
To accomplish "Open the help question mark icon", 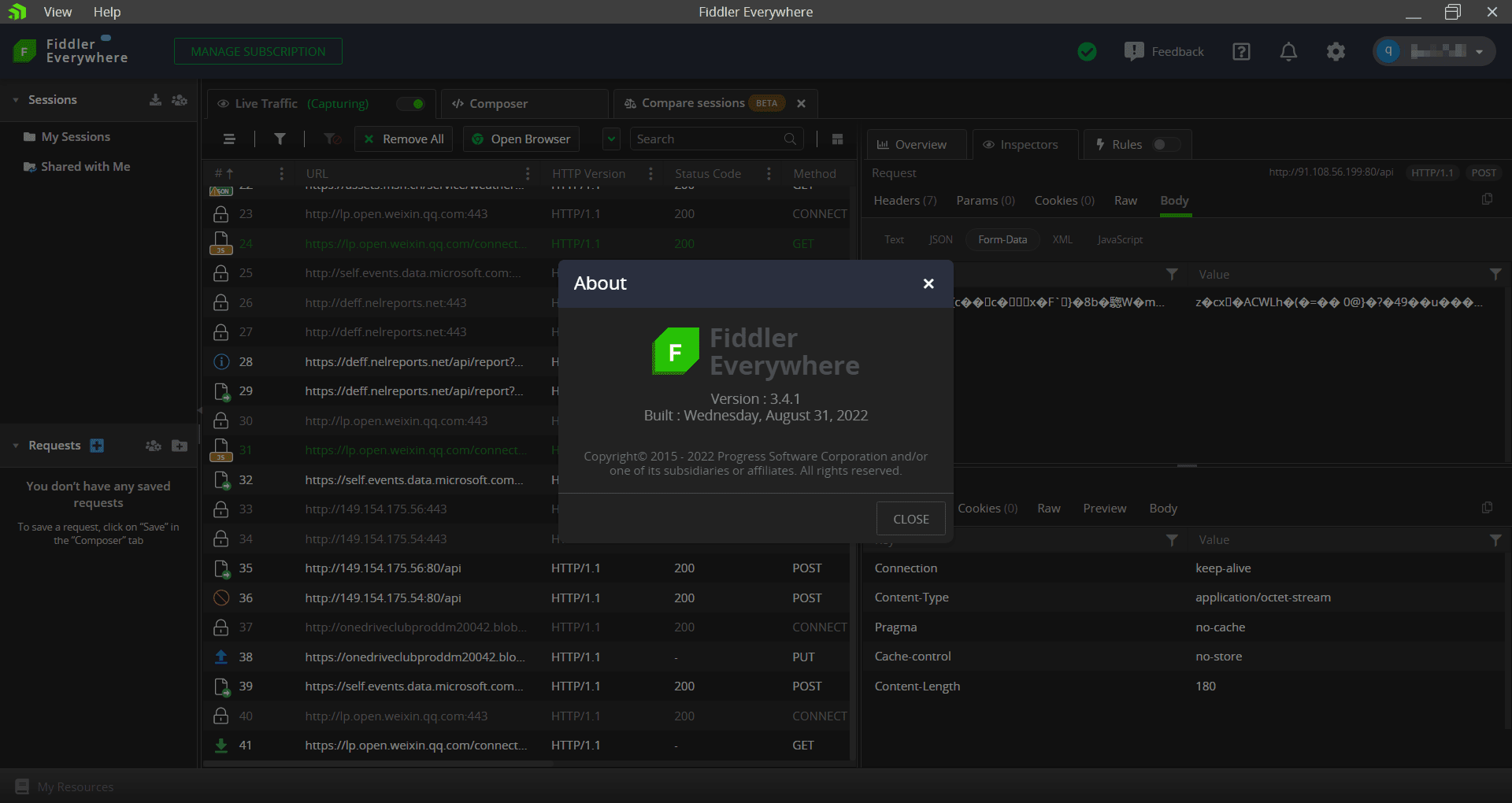I will (x=1241, y=52).
